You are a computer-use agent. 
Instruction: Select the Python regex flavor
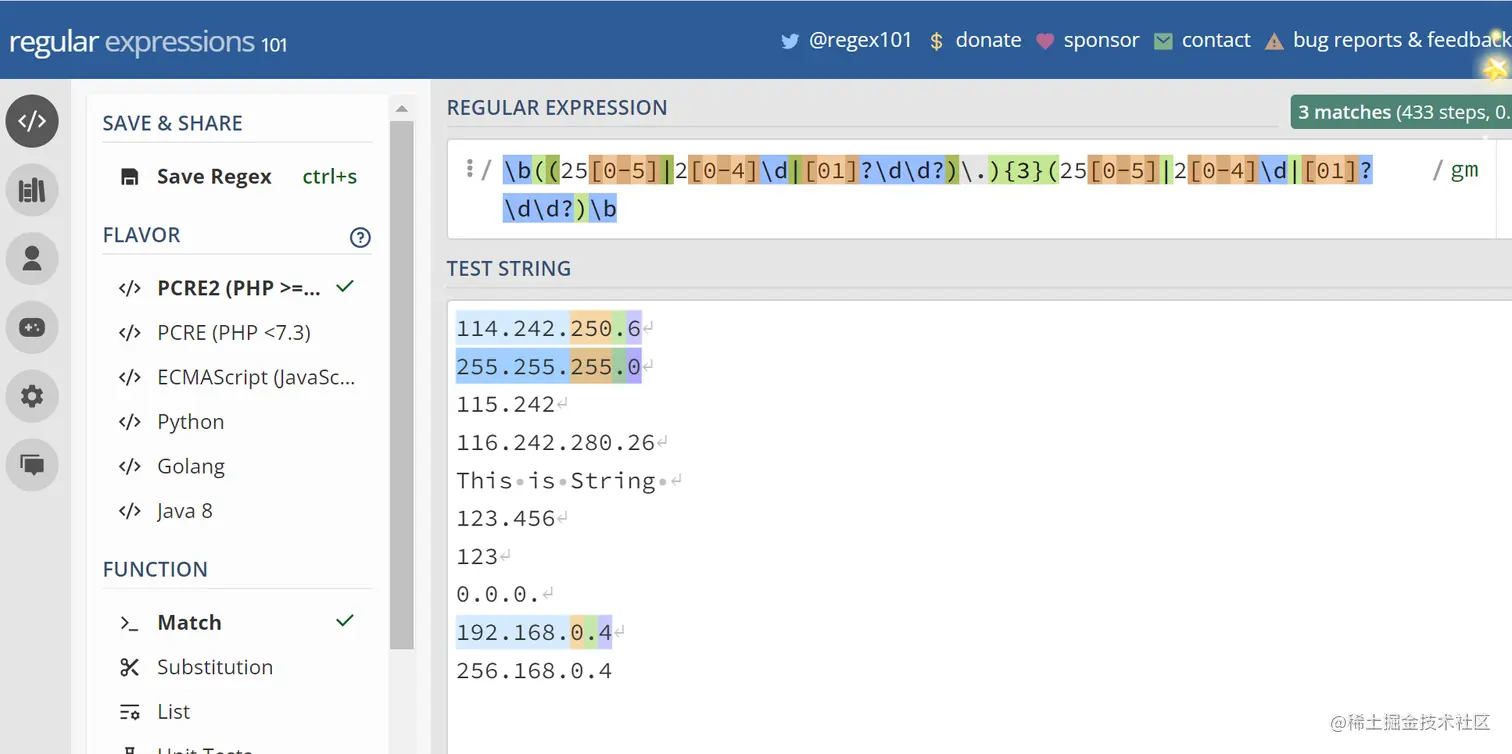pyautogui.click(x=190, y=422)
